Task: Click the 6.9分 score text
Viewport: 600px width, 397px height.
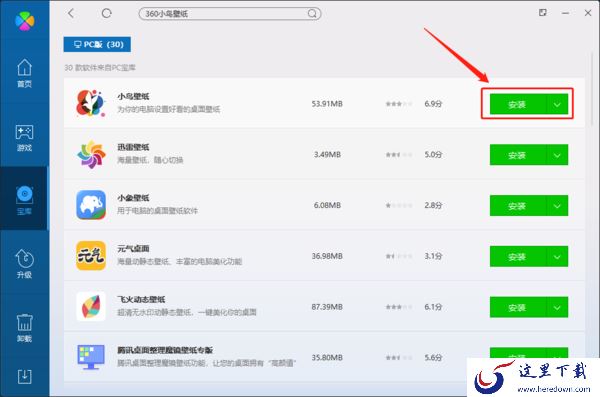Action: pyautogui.click(x=433, y=104)
